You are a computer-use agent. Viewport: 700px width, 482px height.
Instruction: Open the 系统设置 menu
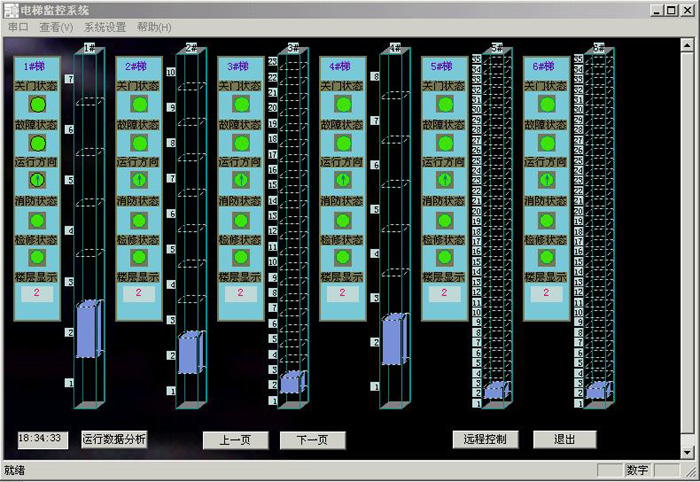coord(105,27)
